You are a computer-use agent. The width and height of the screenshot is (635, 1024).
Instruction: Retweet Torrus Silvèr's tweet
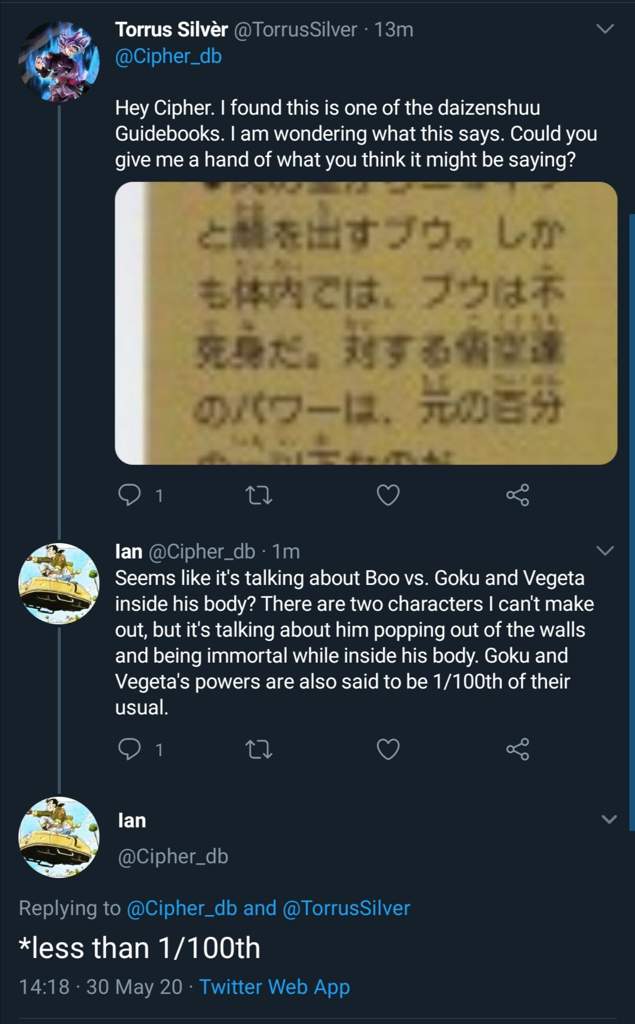[257, 496]
